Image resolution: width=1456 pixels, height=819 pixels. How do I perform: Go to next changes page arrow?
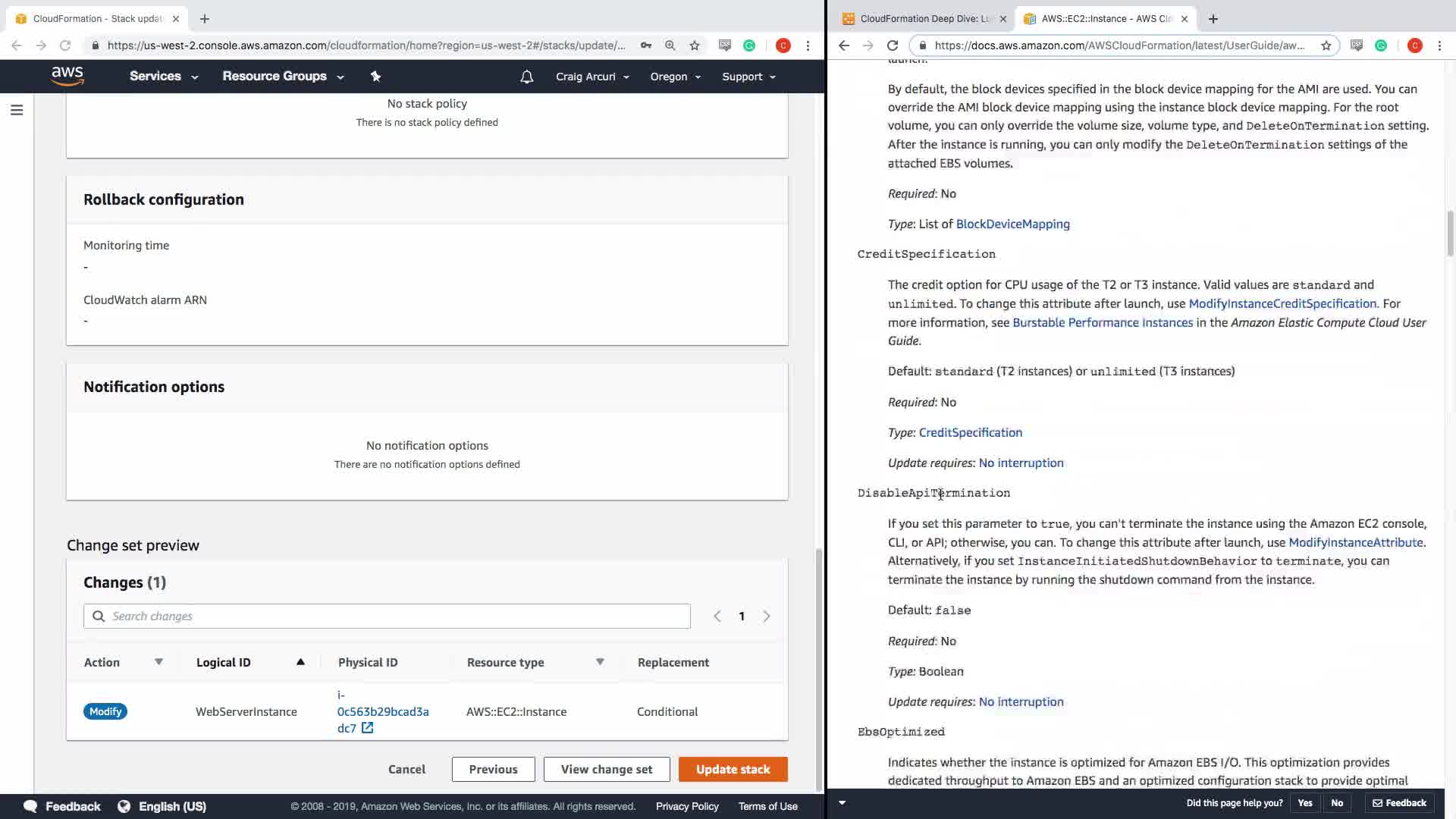coord(767,617)
